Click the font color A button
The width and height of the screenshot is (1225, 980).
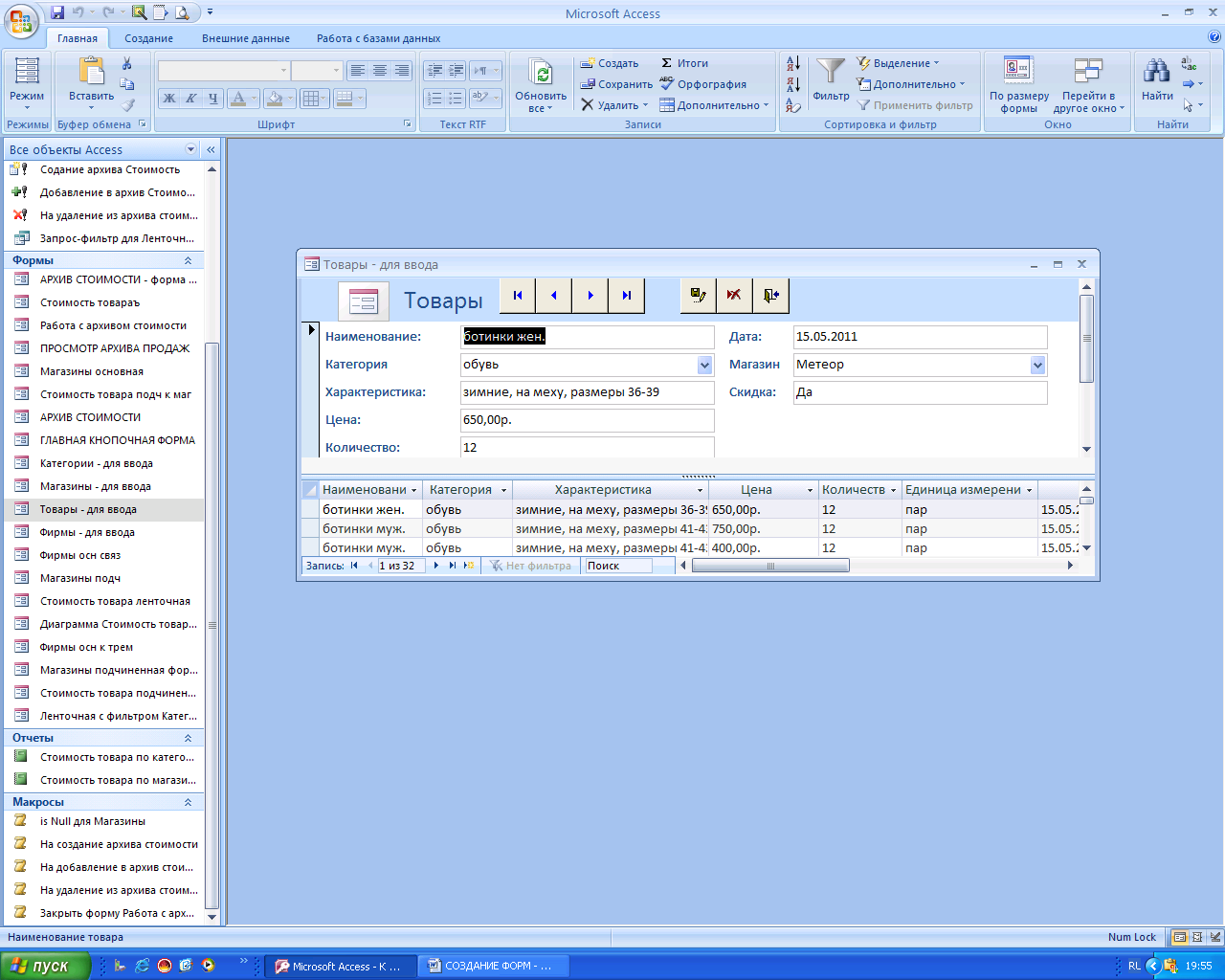point(239,98)
